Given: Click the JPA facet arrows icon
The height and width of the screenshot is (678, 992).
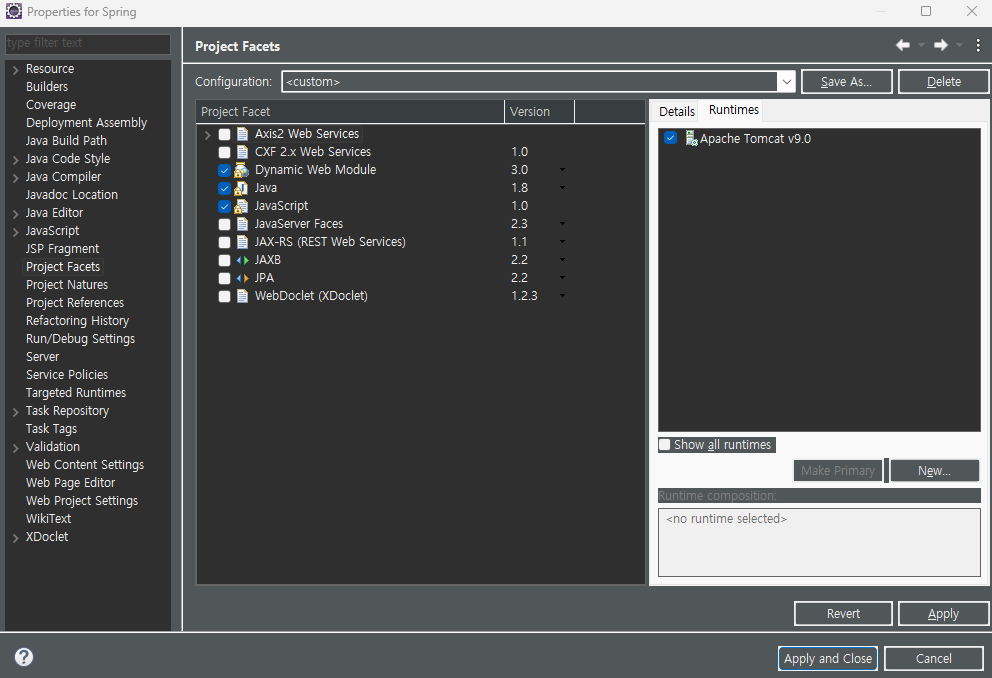Looking at the screenshot, I should pos(242,278).
